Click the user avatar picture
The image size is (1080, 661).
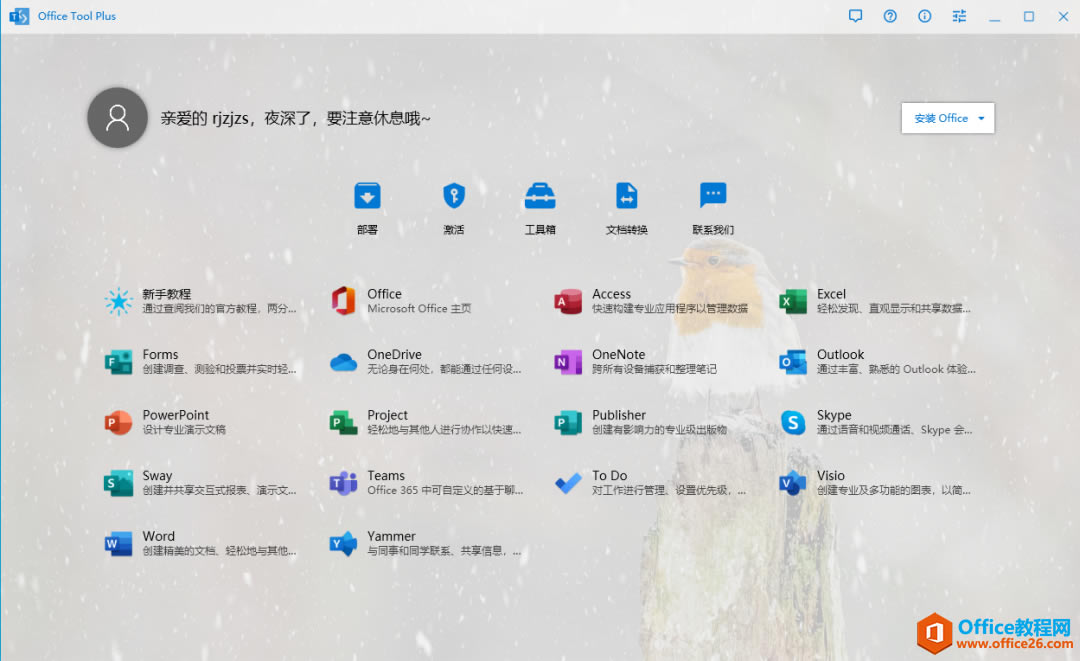pos(117,118)
